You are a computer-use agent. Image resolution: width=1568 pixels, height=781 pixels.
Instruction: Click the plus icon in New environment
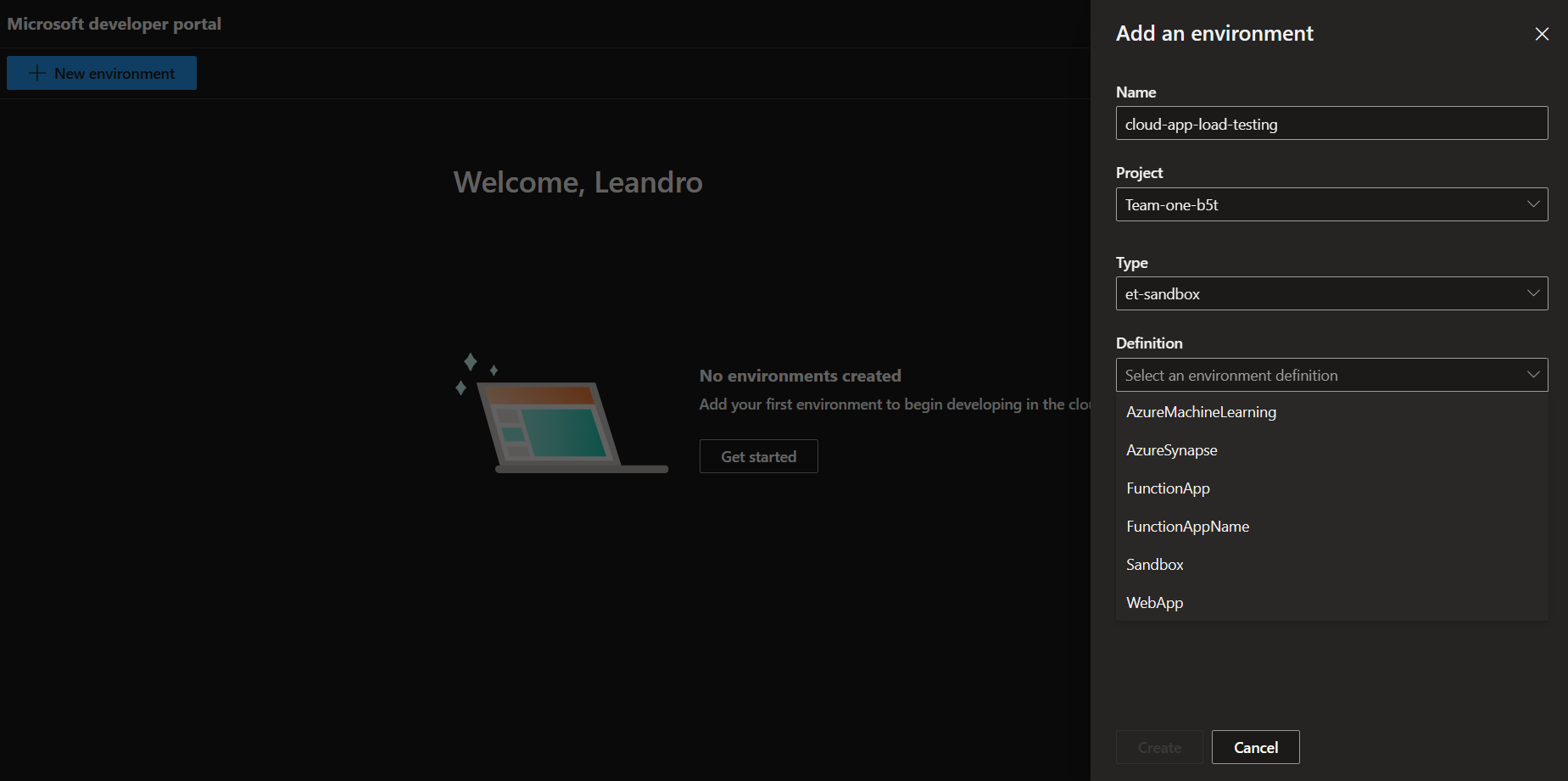coord(36,74)
